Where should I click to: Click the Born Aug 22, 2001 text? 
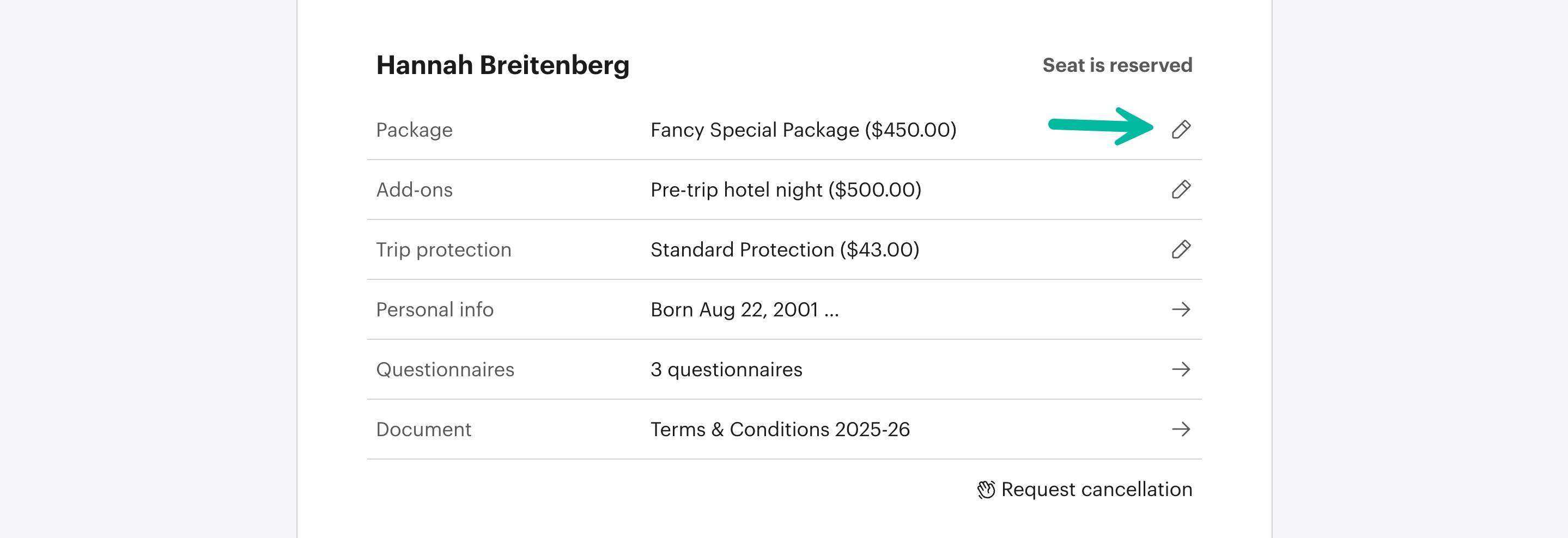pyautogui.click(x=744, y=309)
